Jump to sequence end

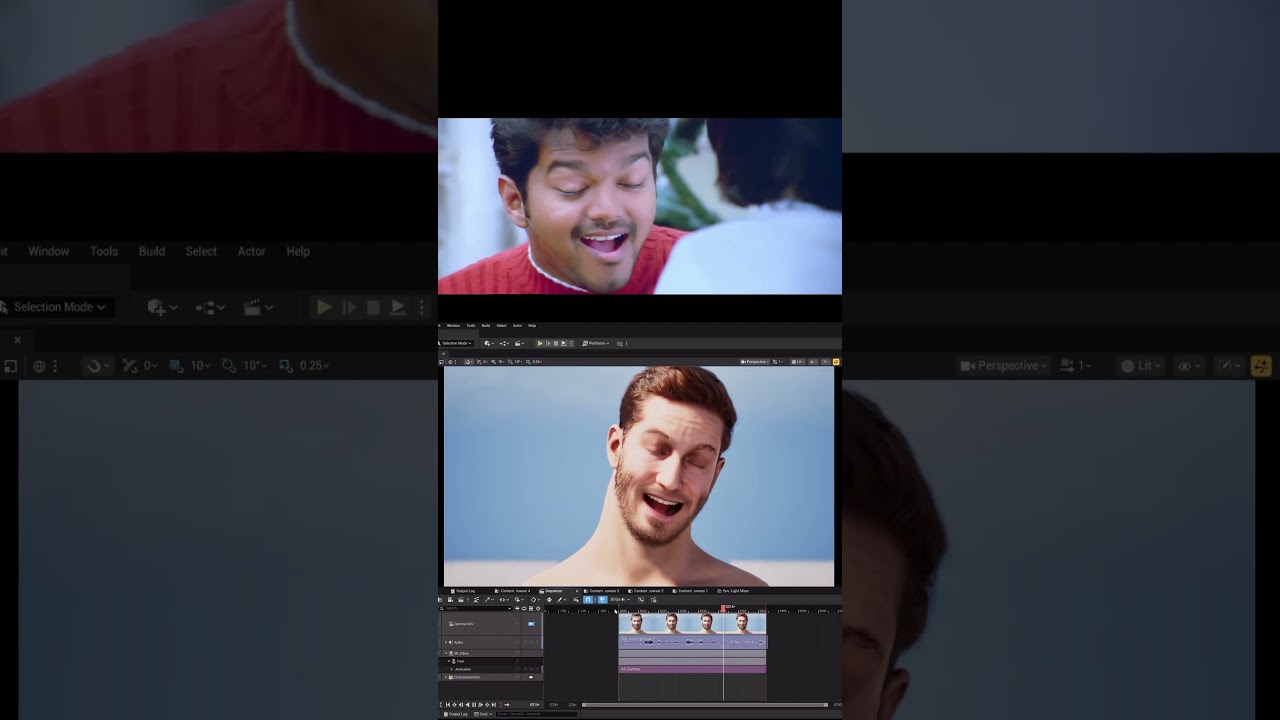click(494, 705)
